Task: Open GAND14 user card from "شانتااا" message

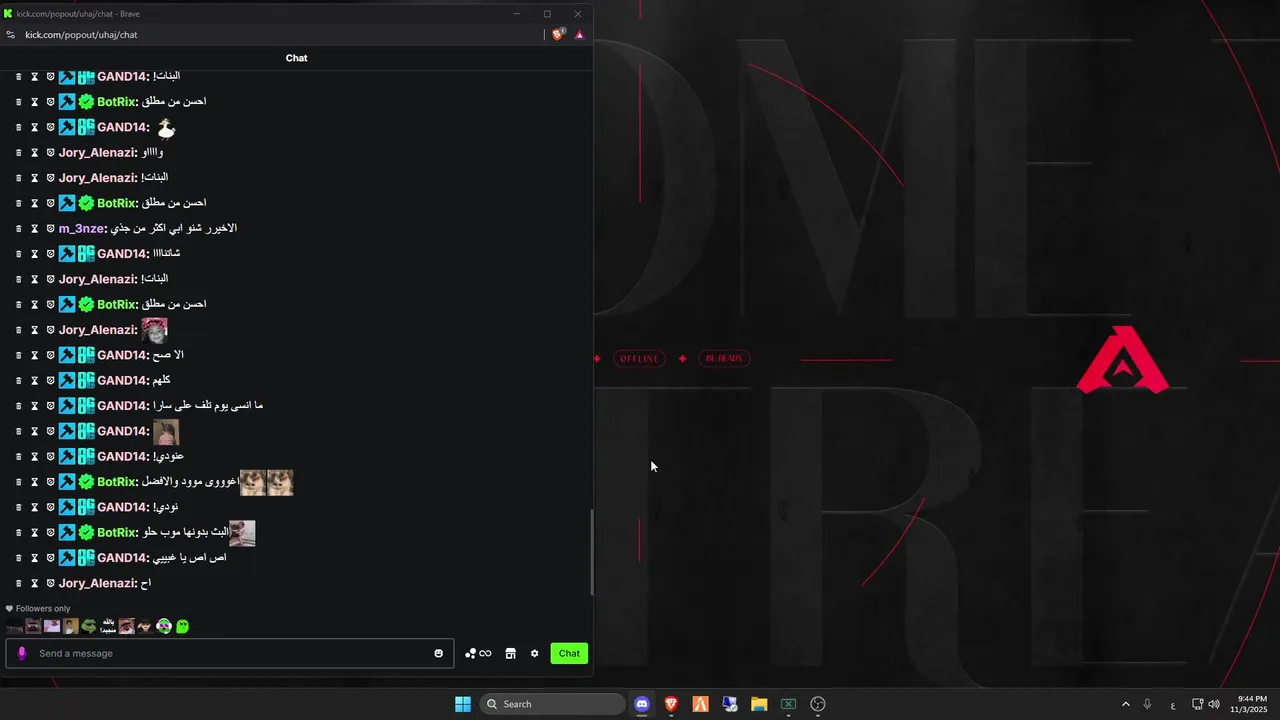Action: (122, 254)
